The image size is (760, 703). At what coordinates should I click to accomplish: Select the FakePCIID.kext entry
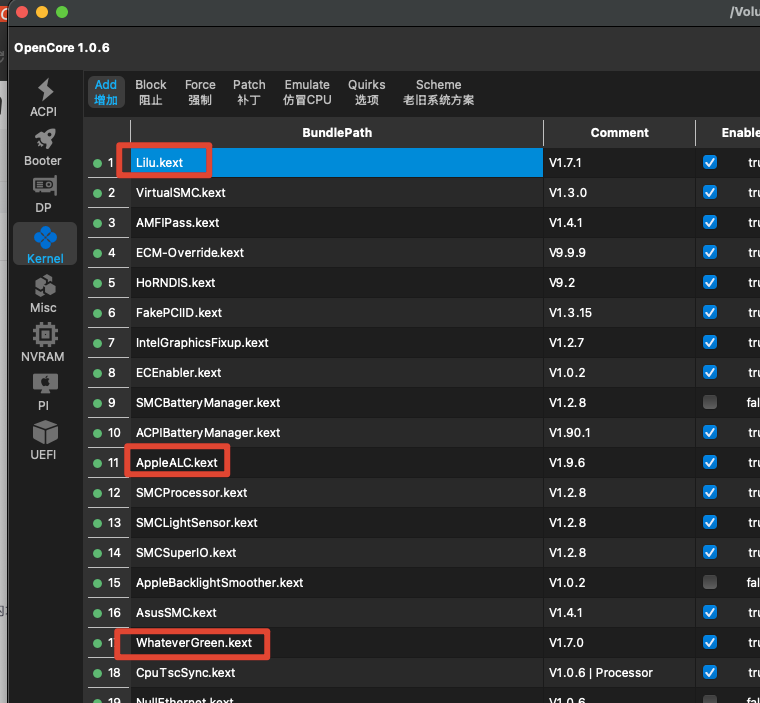[x=337, y=313]
